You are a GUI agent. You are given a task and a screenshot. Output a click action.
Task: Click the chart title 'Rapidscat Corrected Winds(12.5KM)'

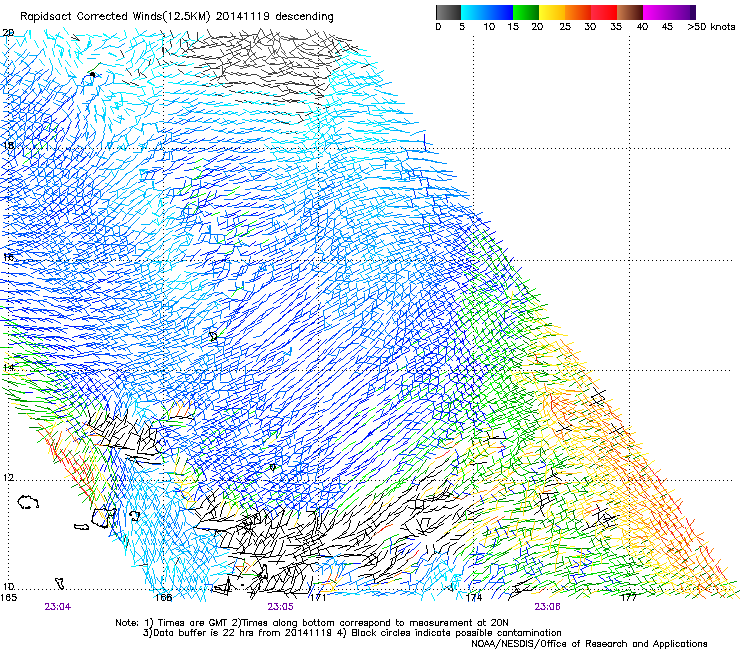[x=116, y=17]
